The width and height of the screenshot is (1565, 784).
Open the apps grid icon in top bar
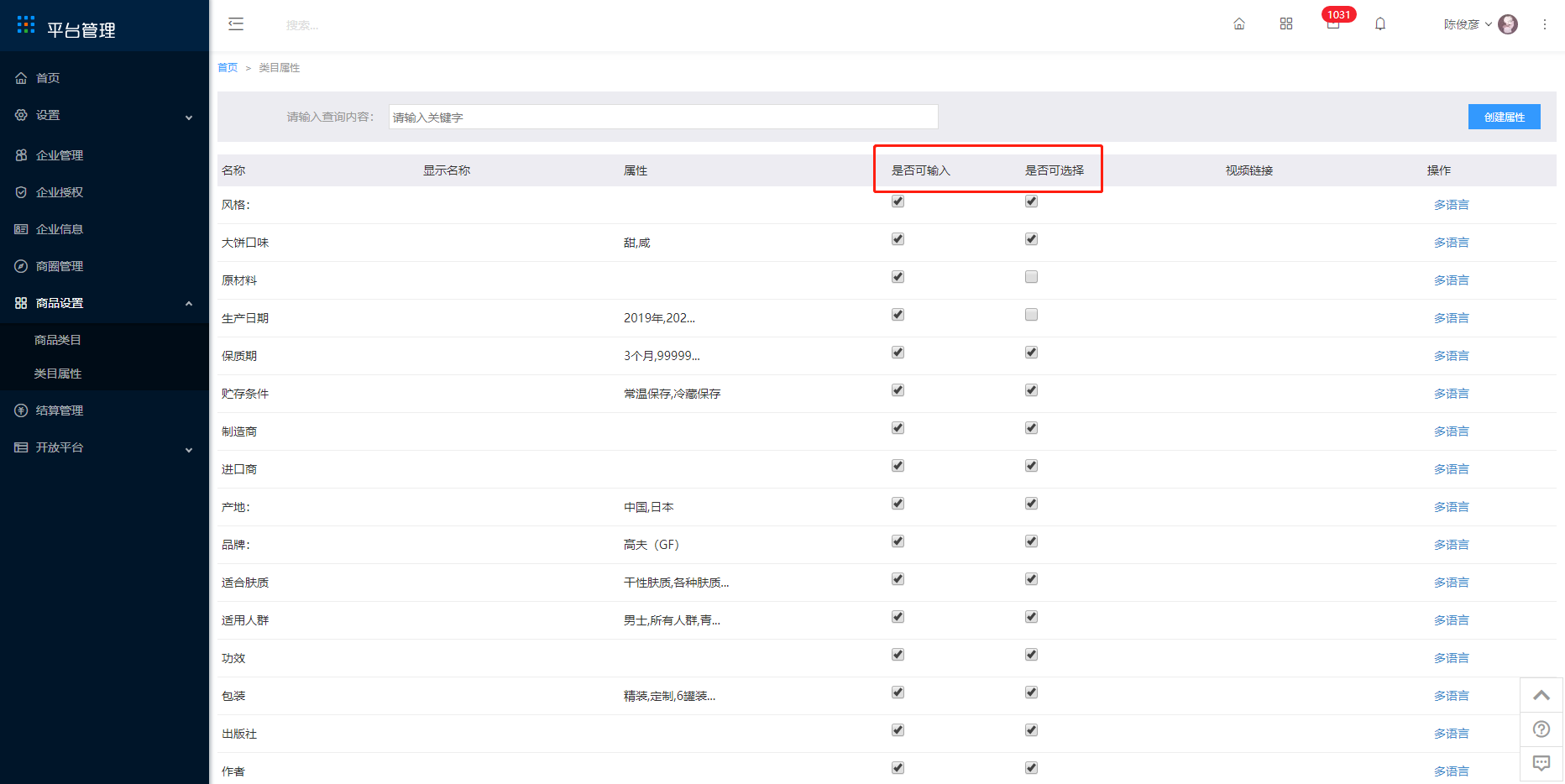pos(1286,24)
